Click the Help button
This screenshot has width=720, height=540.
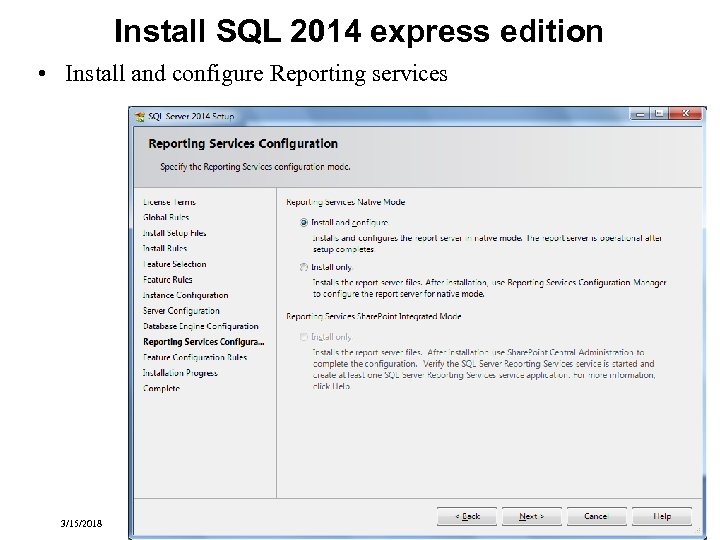pyautogui.click(x=662, y=516)
